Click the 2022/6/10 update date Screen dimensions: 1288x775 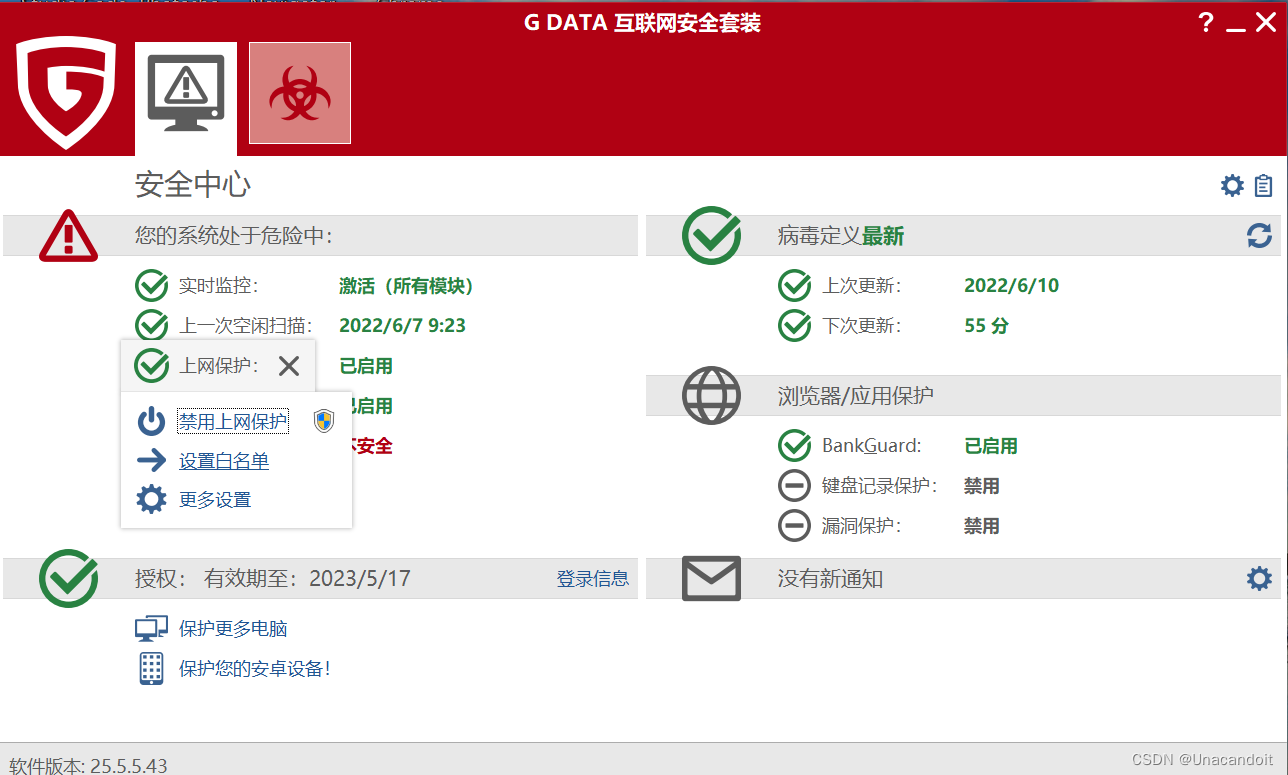[1011, 286]
